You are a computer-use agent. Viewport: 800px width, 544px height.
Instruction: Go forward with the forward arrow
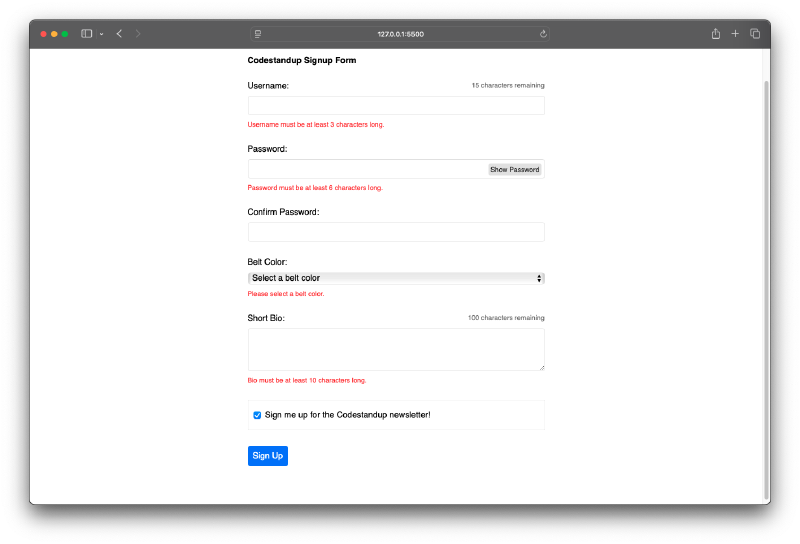click(138, 34)
